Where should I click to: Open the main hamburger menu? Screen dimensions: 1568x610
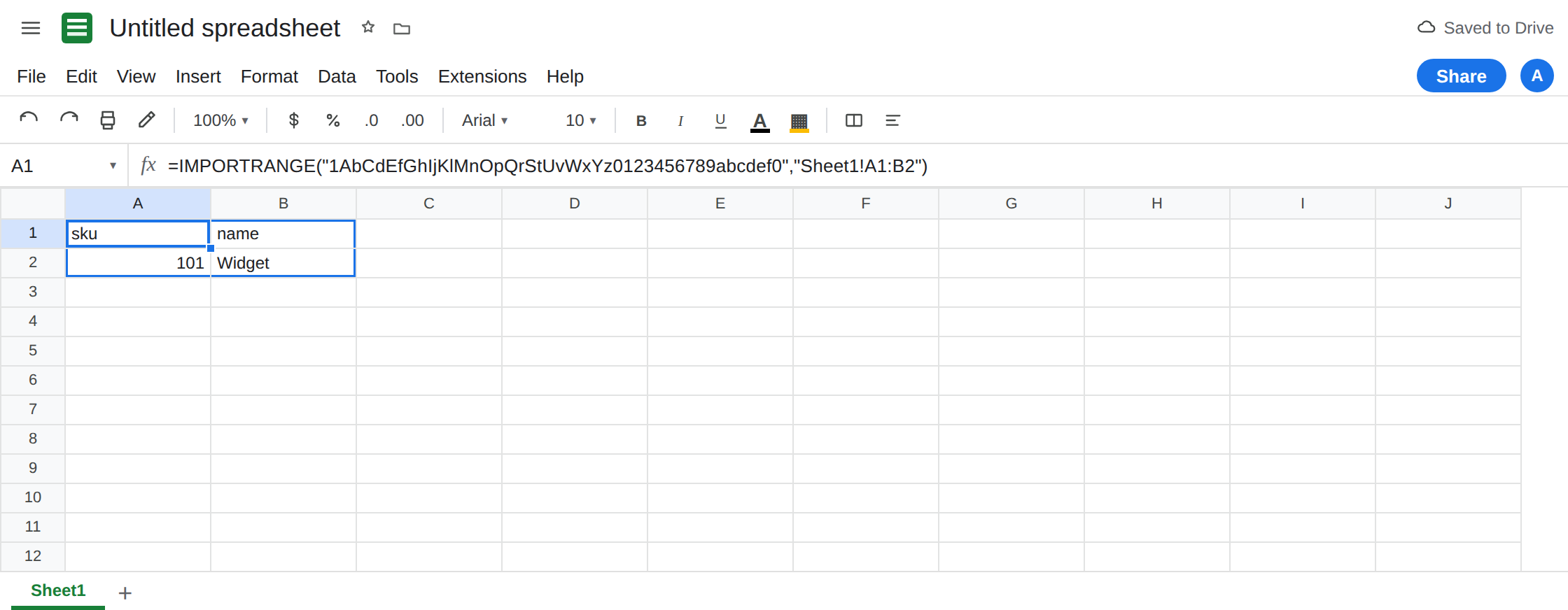pos(31,28)
